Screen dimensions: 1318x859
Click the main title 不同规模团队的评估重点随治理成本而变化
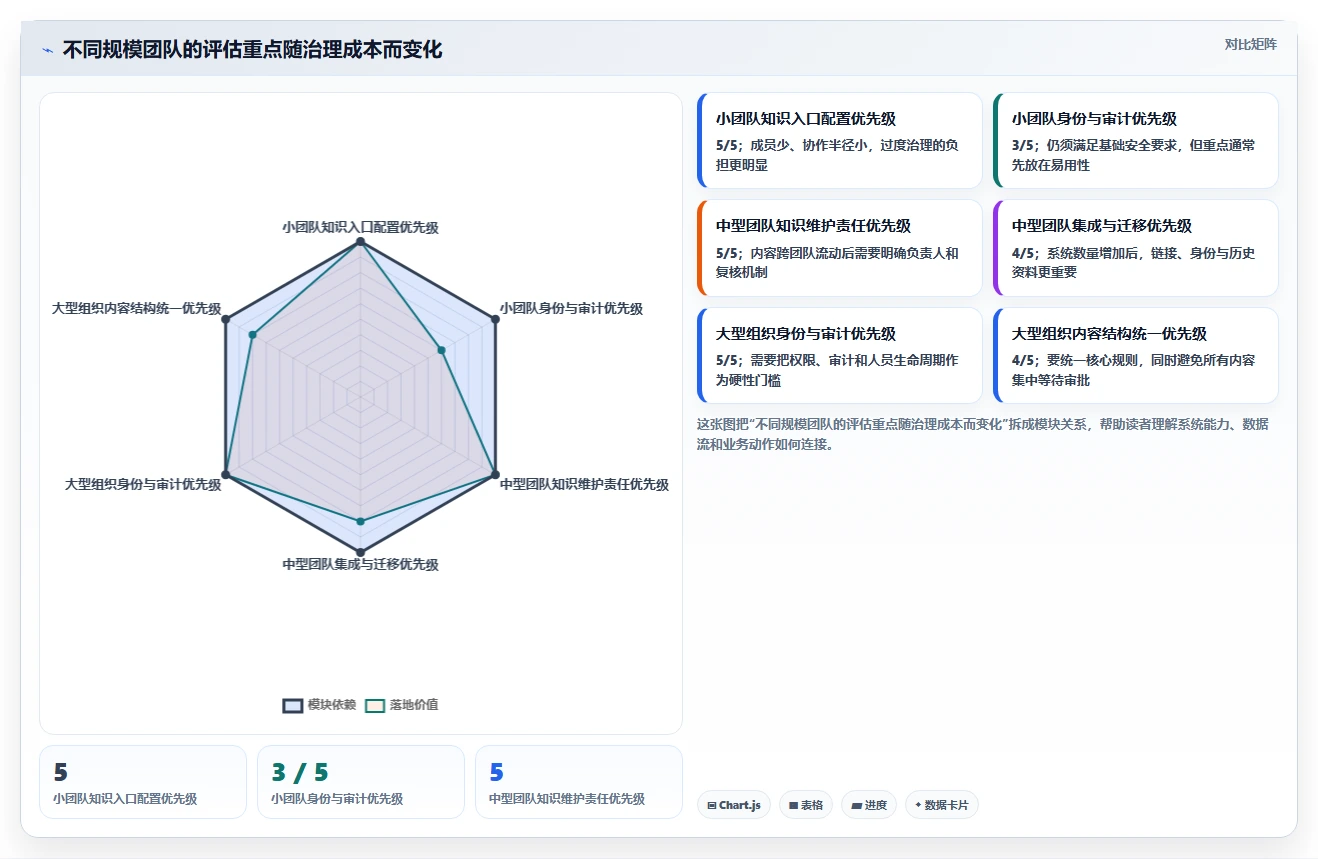252,50
